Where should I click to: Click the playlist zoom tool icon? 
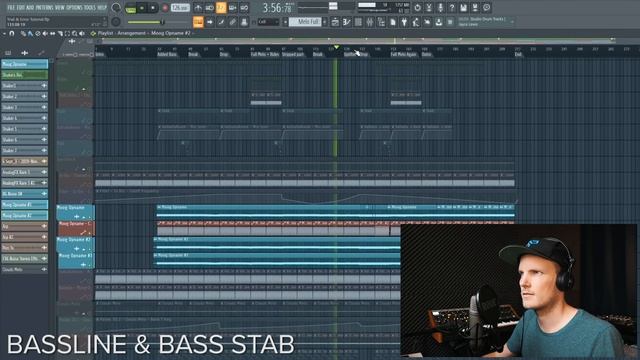pyautogui.click(x=75, y=33)
